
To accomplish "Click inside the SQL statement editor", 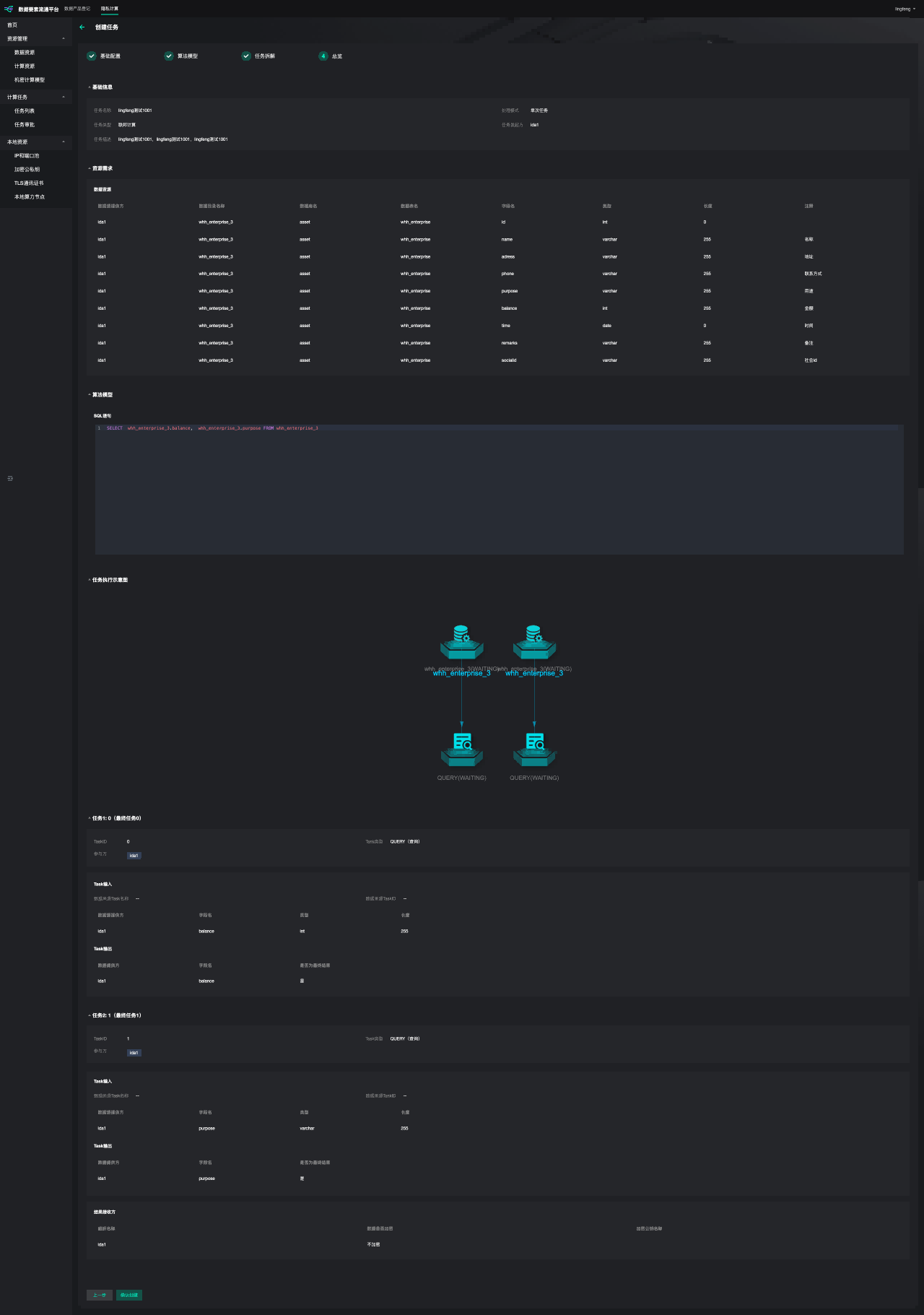I will coord(498,490).
